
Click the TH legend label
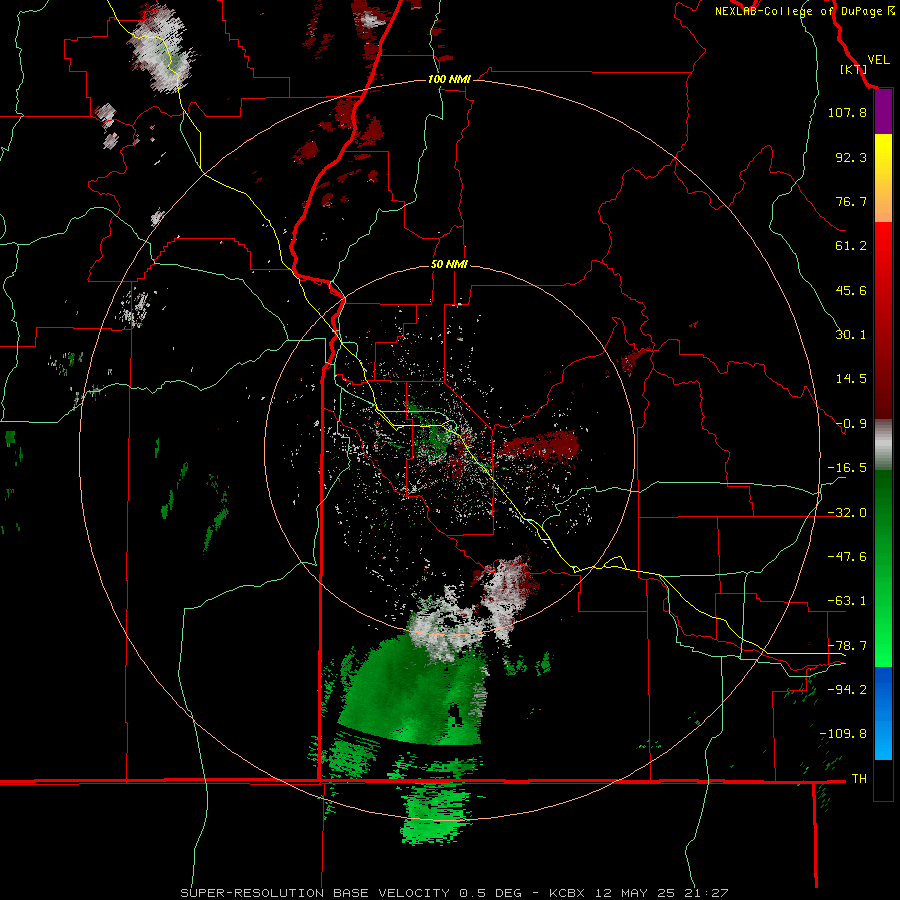(859, 779)
